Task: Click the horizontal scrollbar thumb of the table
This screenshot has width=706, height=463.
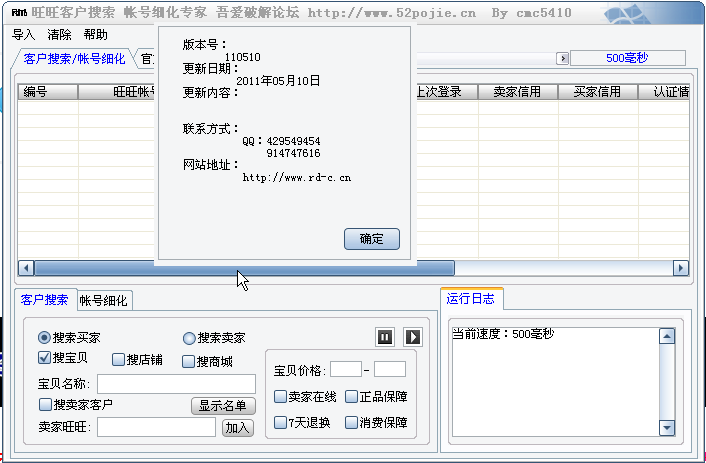Action: coord(244,268)
